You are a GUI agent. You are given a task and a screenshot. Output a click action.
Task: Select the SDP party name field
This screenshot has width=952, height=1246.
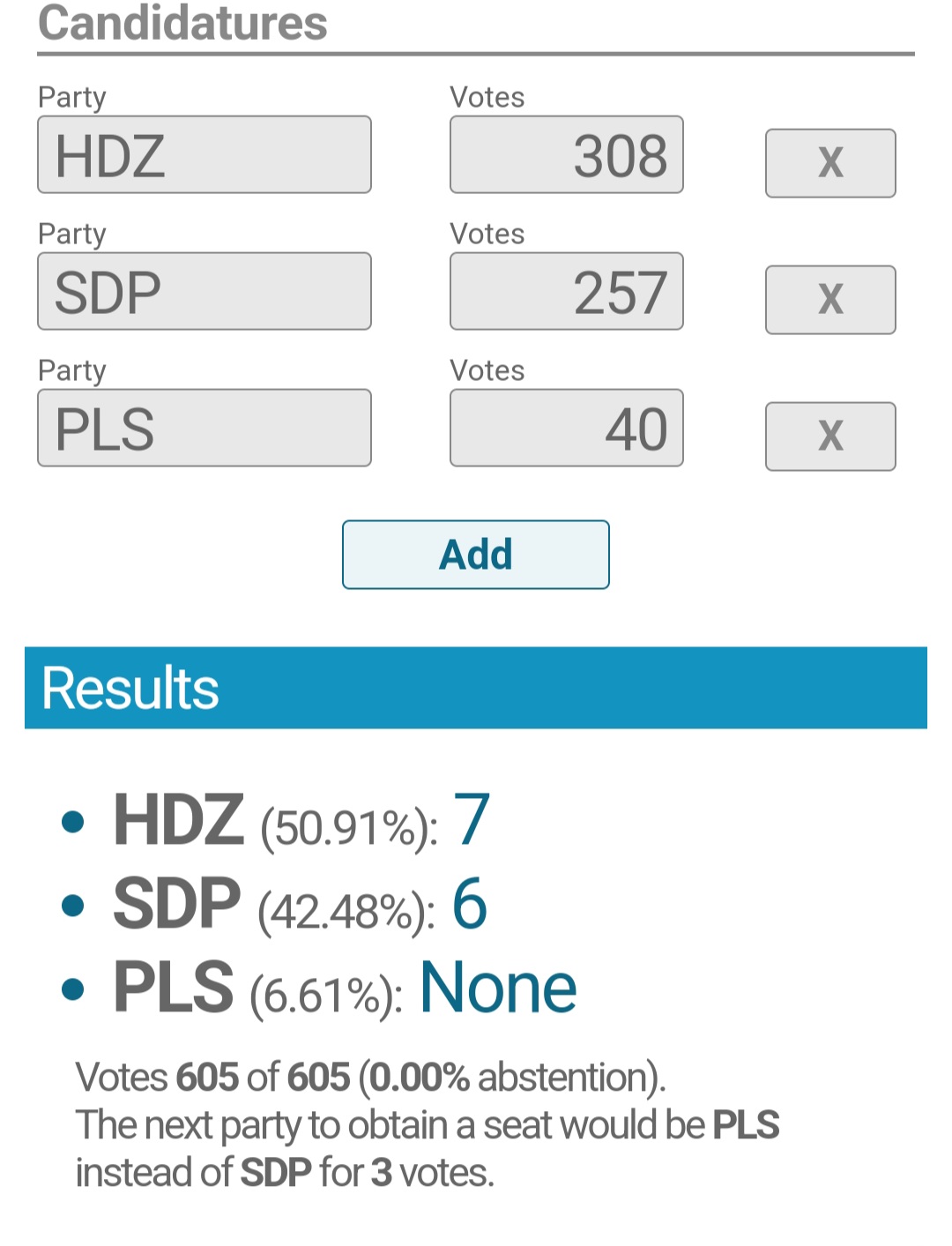[205, 291]
